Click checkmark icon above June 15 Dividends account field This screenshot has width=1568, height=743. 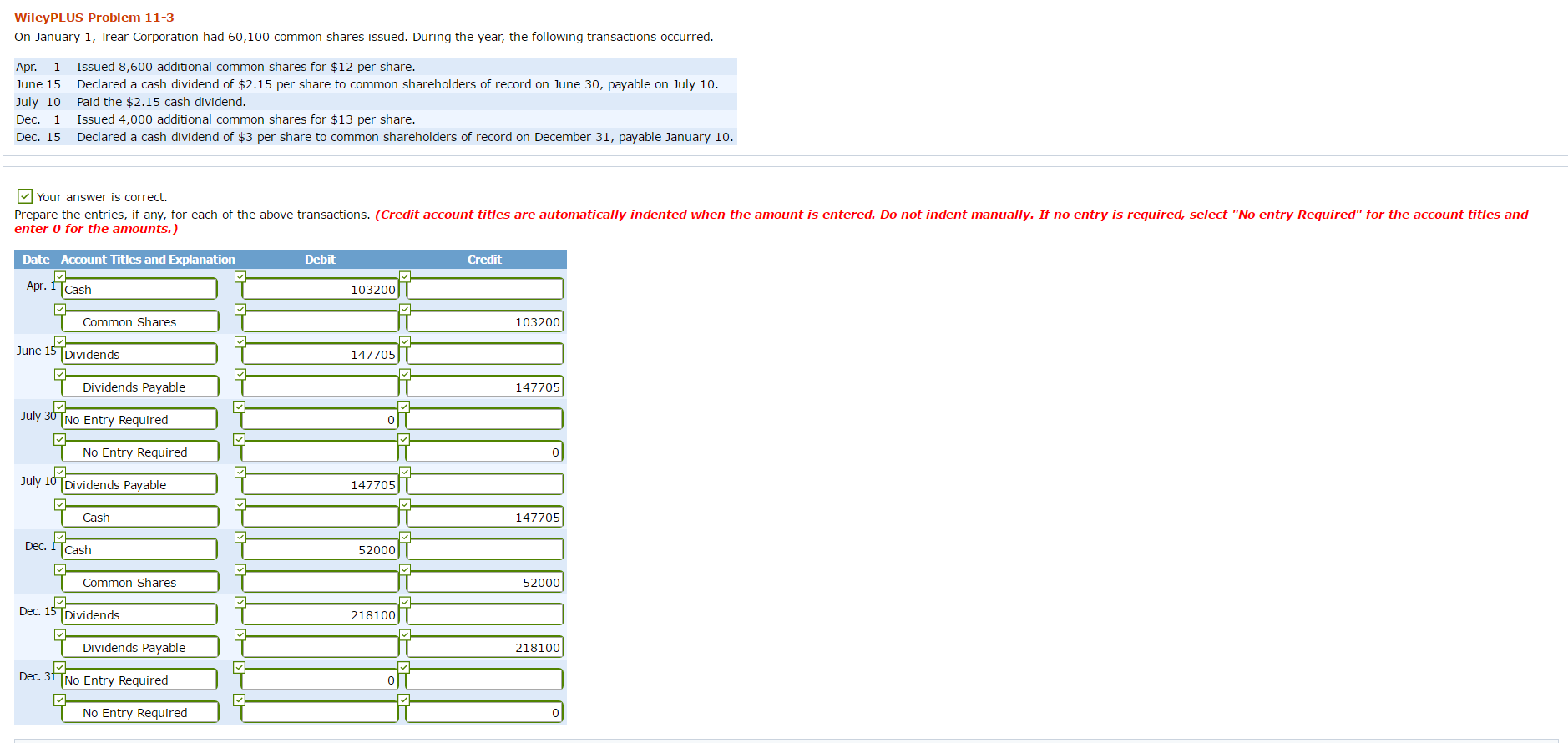click(x=60, y=341)
